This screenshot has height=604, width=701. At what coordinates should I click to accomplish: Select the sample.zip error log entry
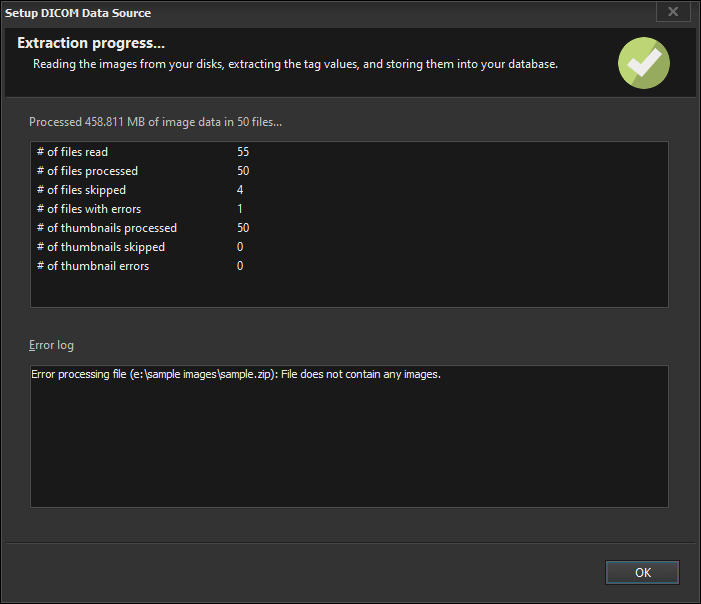click(236, 375)
